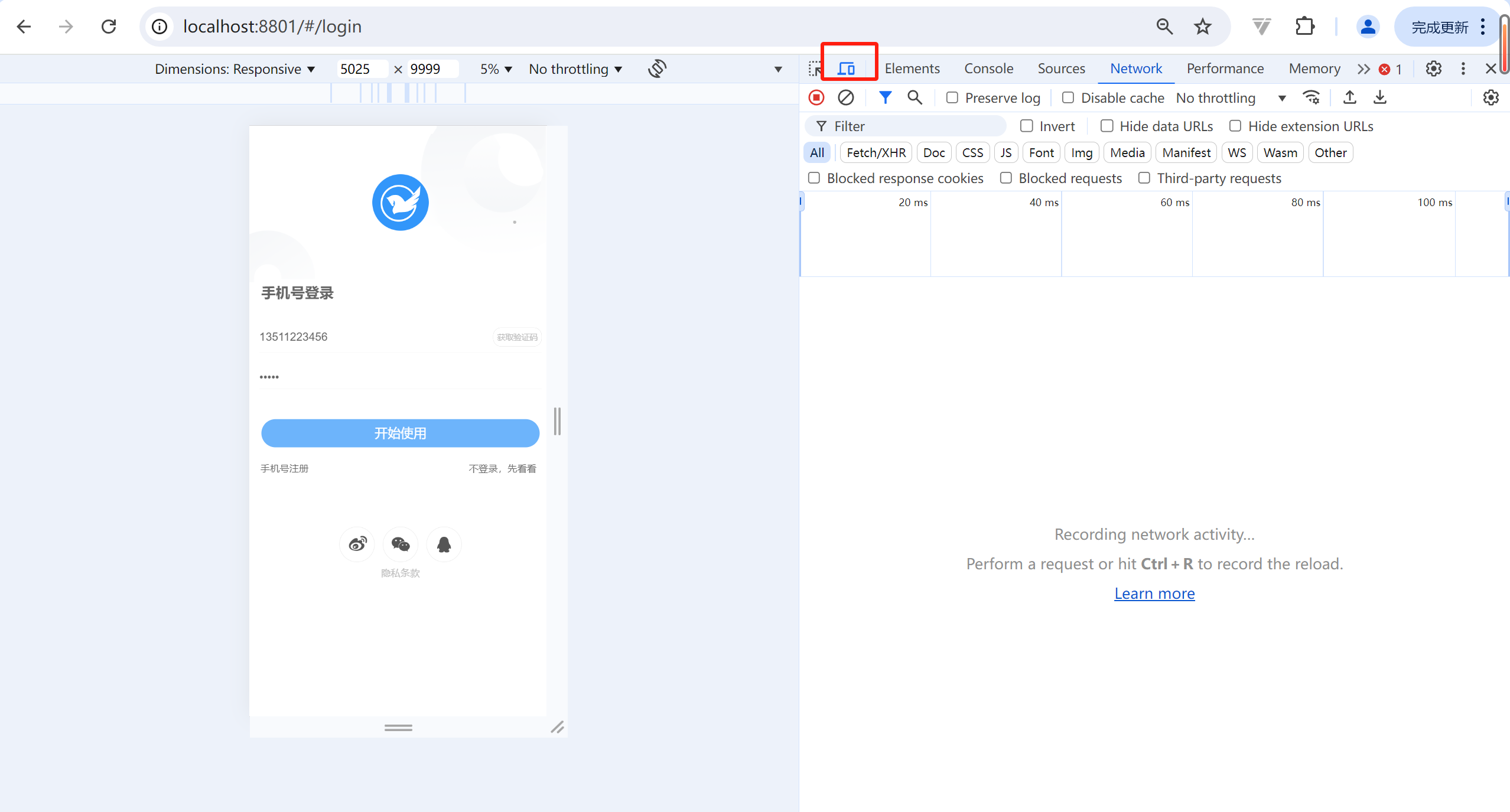1510x812 pixels.
Task: Switch to the Console tab
Action: (x=988, y=69)
